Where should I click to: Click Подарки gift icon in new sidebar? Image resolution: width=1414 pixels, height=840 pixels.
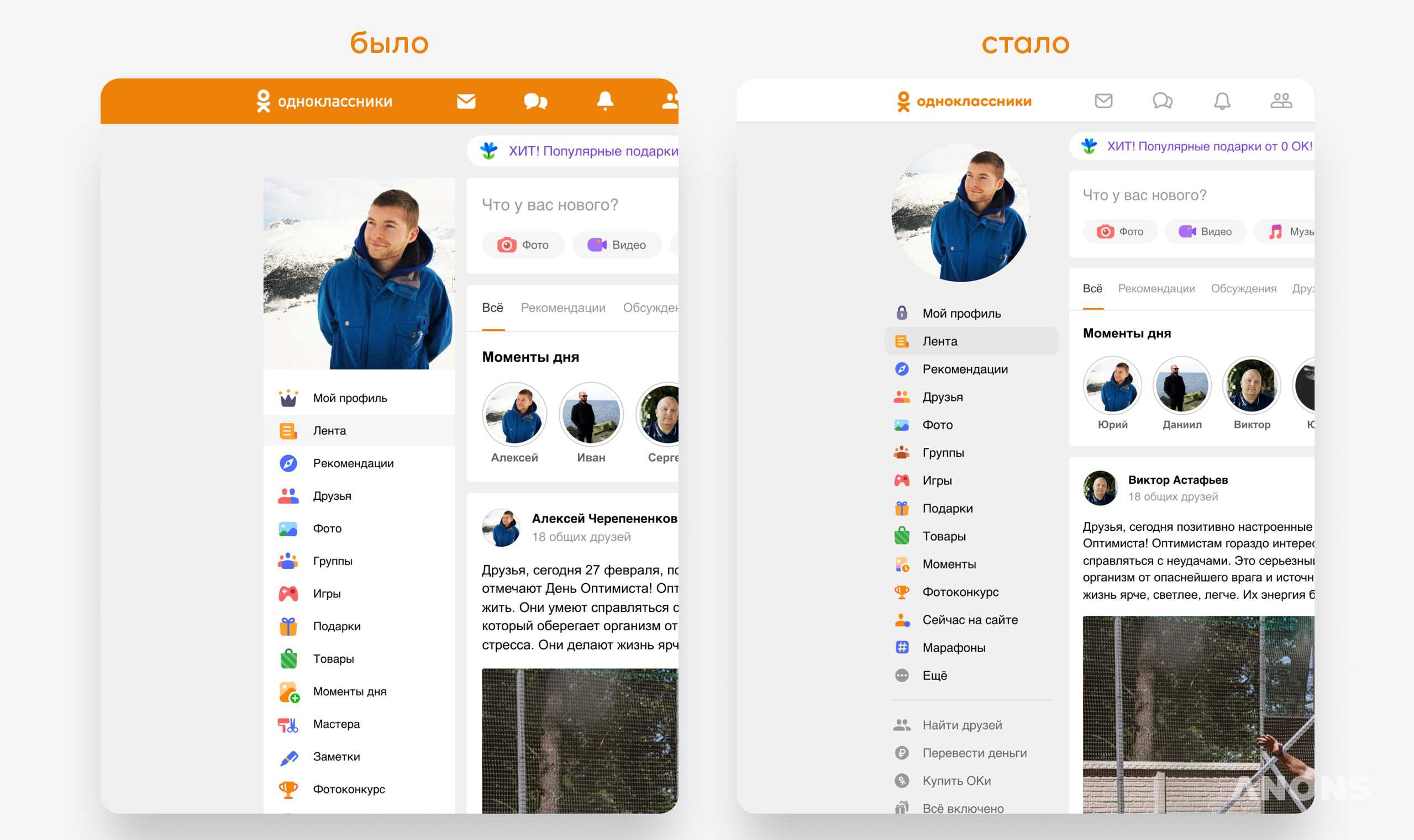tap(902, 508)
